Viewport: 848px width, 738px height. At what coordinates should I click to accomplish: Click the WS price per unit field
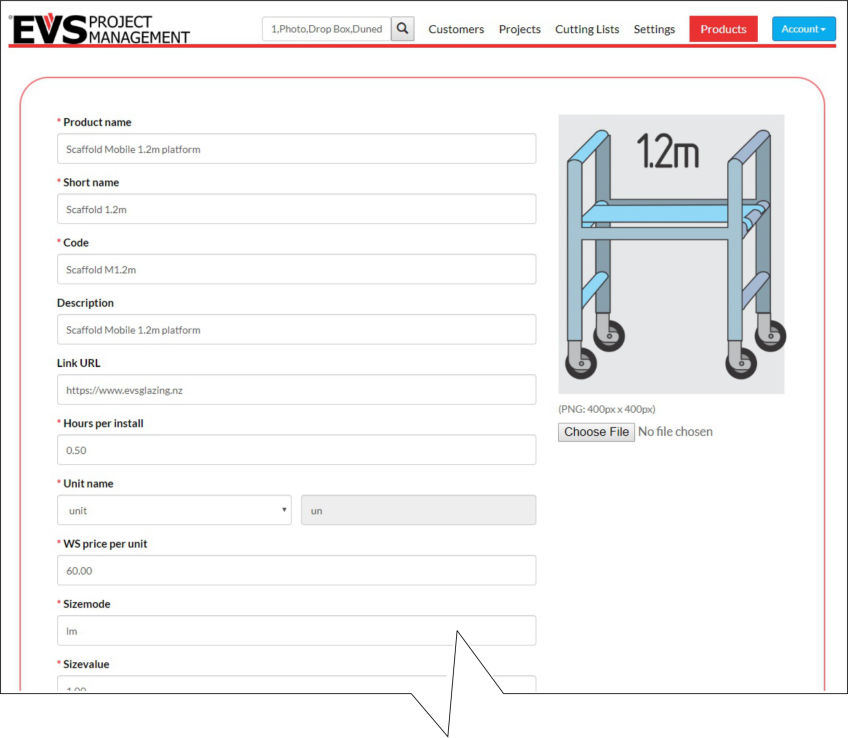pyautogui.click(x=296, y=570)
